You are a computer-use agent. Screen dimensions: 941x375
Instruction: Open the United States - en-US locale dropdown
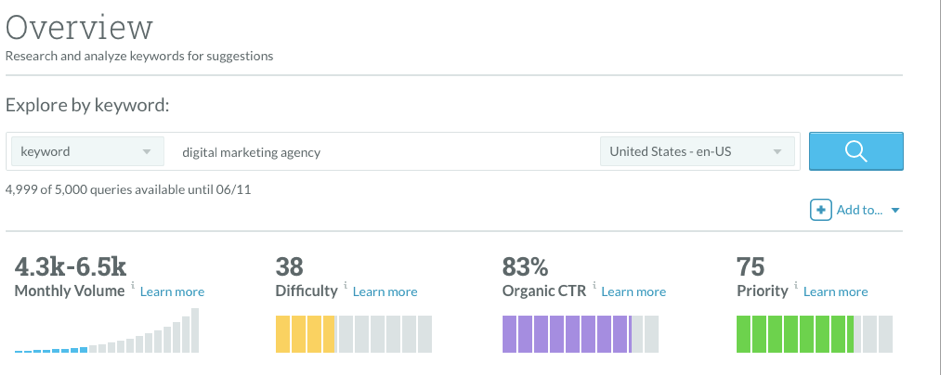697,151
